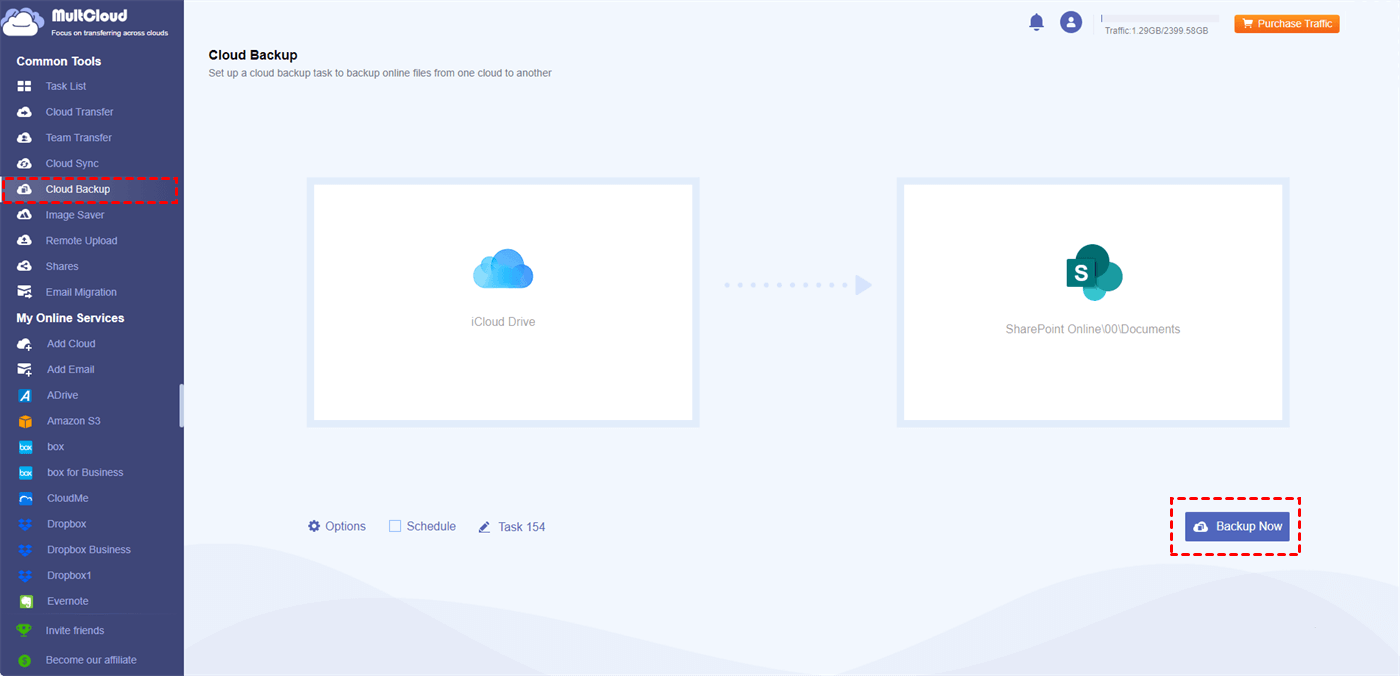Click the affiliate dollar icon
The height and width of the screenshot is (676, 1400).
pyautogui.click(x=25, y=660)
